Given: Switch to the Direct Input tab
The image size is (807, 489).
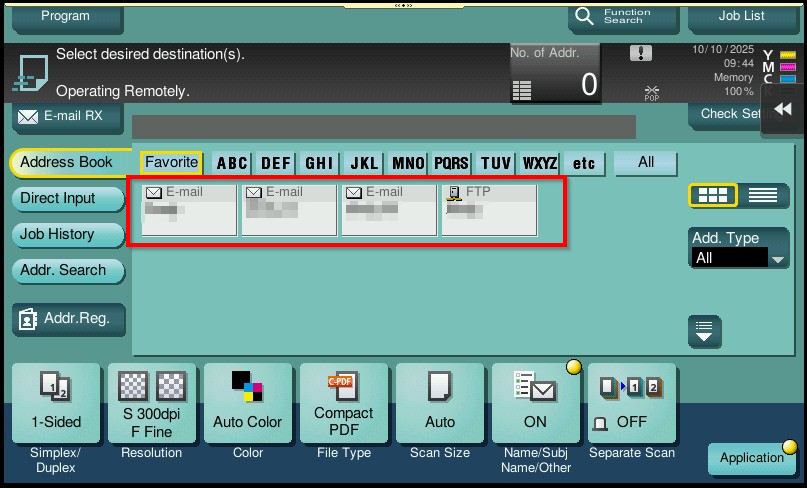Looking at the screenshot, I should point(67,198).
